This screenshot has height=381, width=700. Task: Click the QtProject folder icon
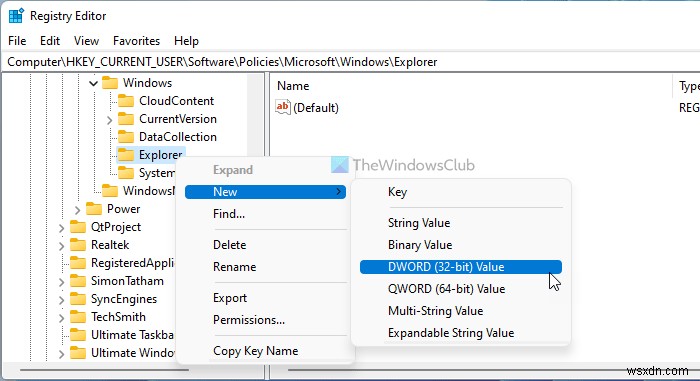point(78,227)
